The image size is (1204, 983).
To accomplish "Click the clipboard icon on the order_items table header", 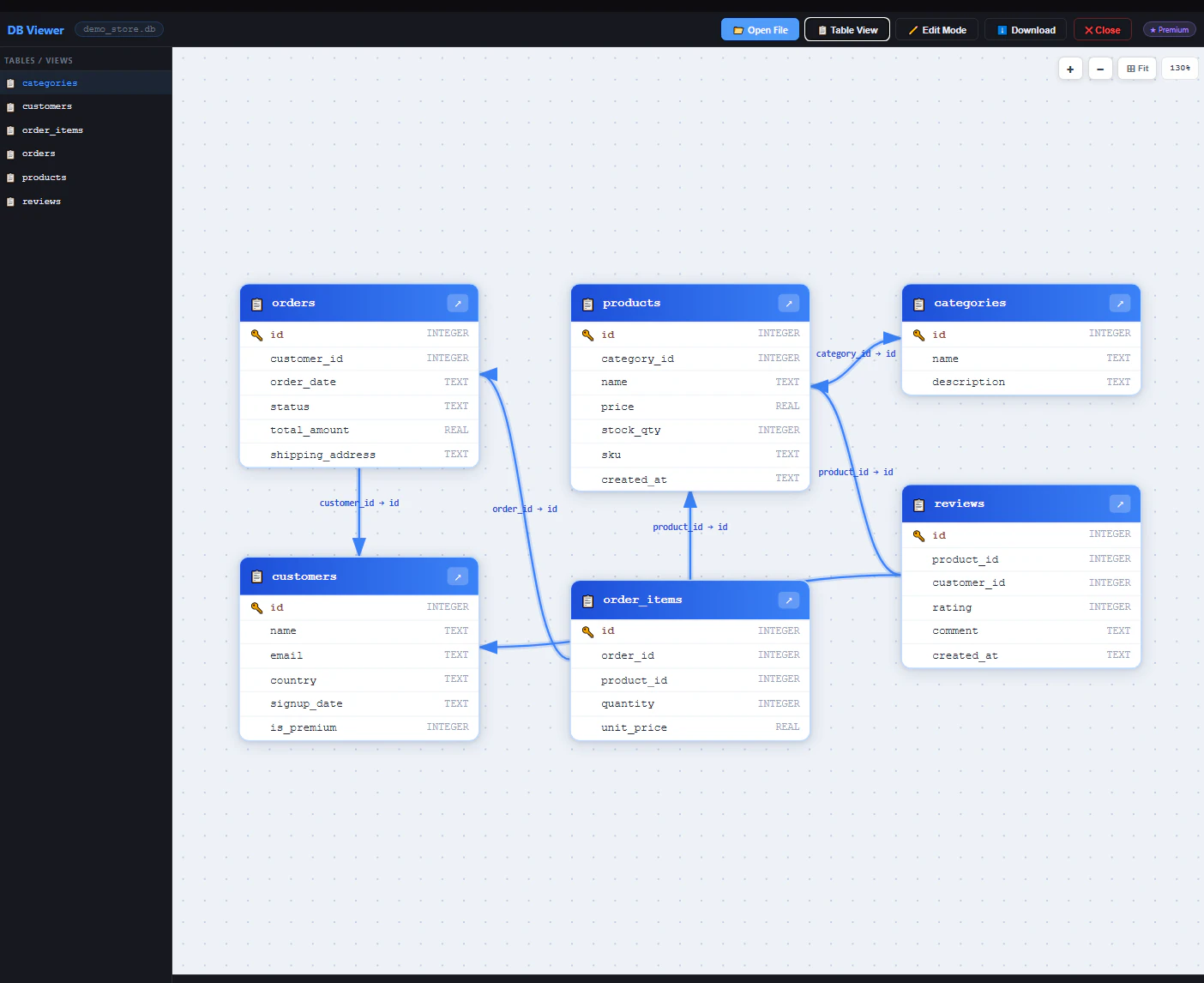I will tap(588, 600).
